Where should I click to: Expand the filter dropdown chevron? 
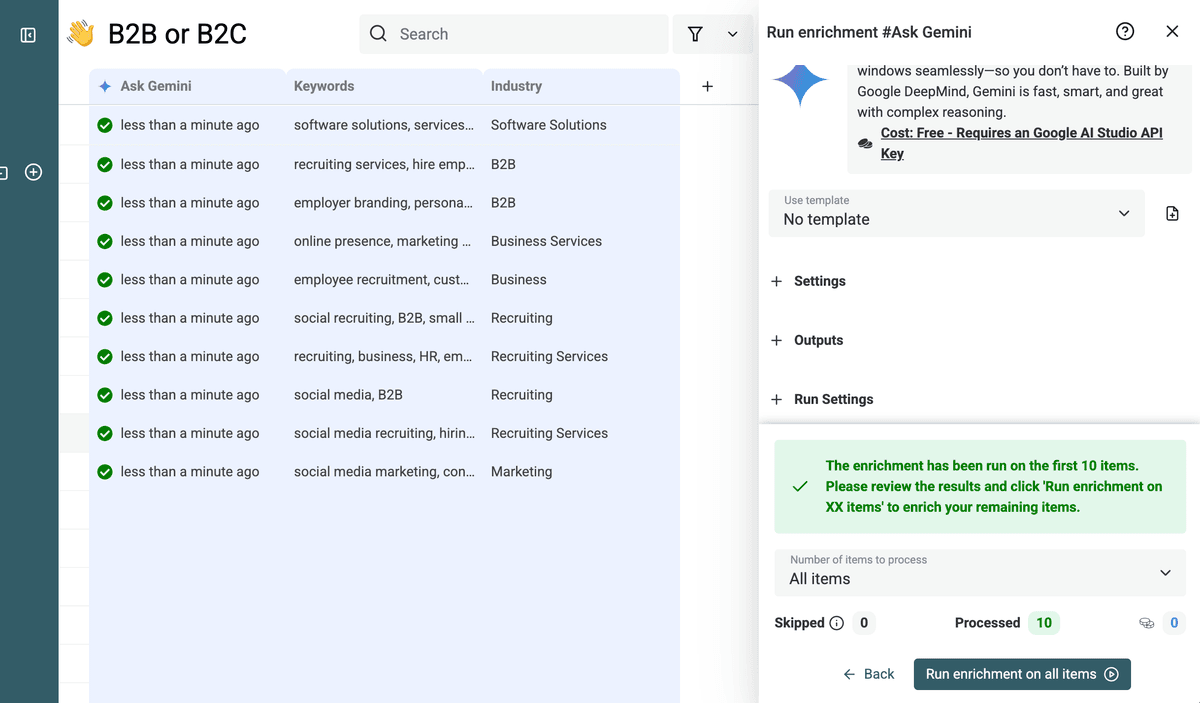(x=733, y=34)
